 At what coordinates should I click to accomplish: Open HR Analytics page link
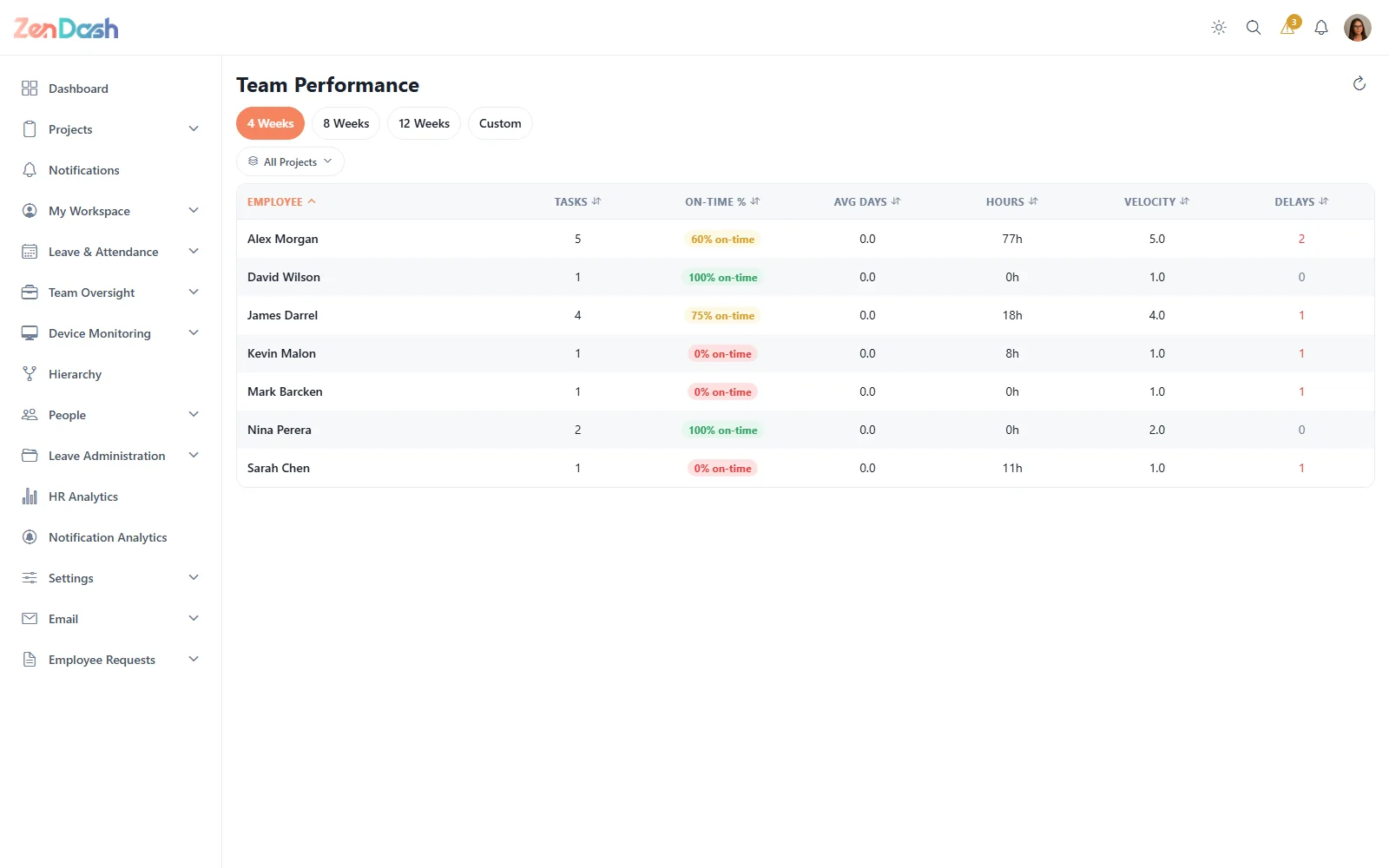click(x=83, y=496)
